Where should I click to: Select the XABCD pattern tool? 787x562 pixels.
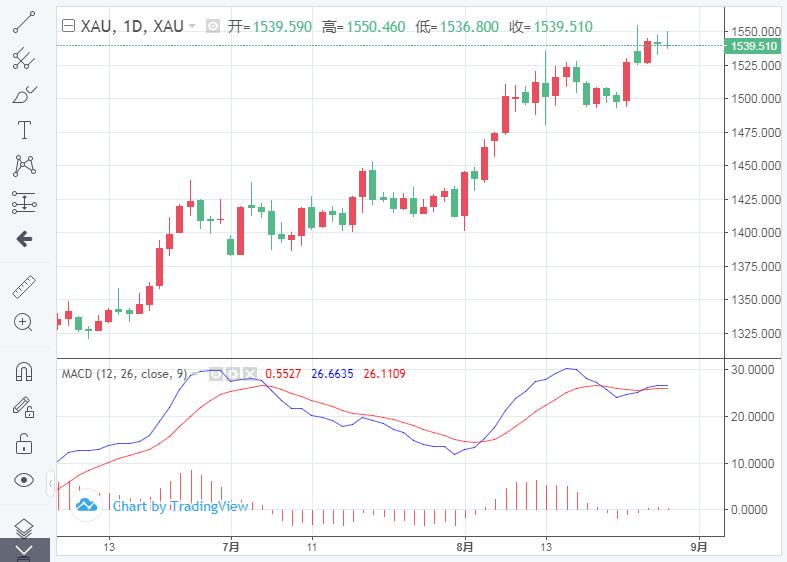pyautogui.click(x=24, y=166)
